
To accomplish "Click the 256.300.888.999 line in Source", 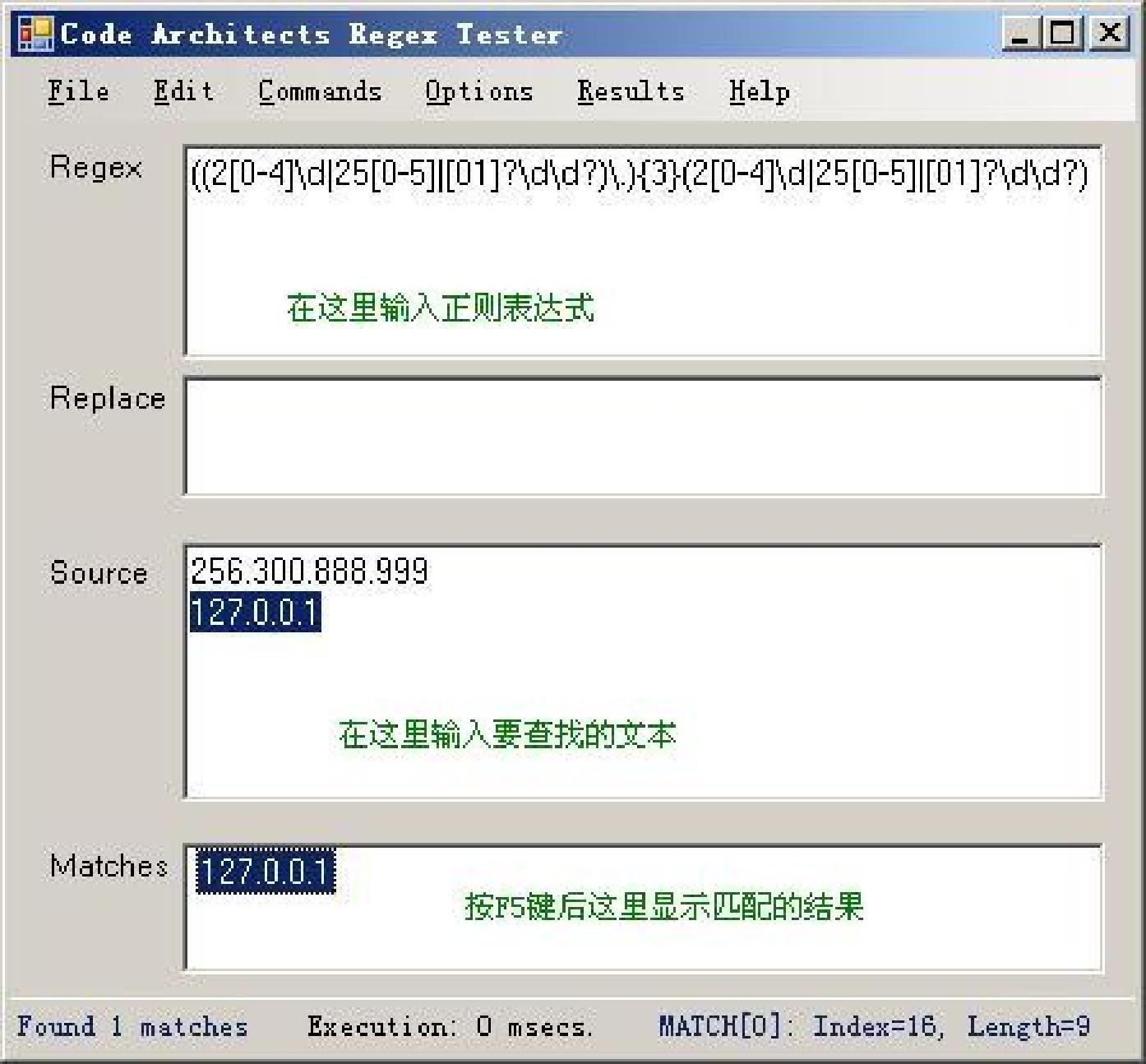I will pos(309,571).
